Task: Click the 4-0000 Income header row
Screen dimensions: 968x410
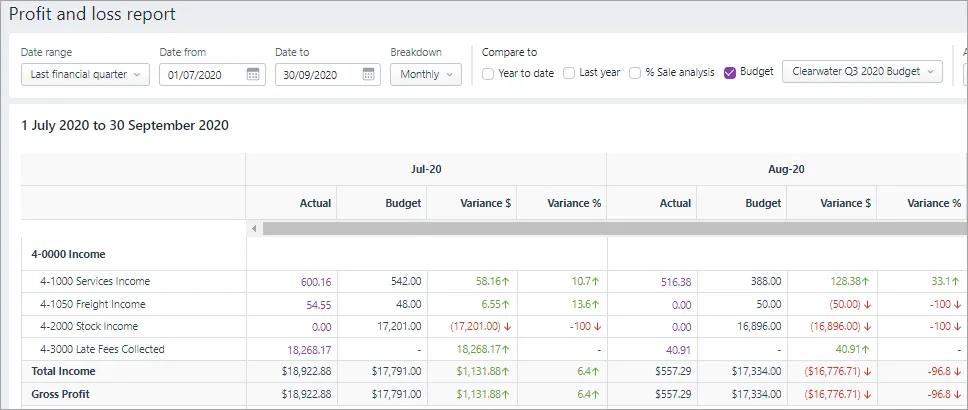Action: click(x=69, y=254)
